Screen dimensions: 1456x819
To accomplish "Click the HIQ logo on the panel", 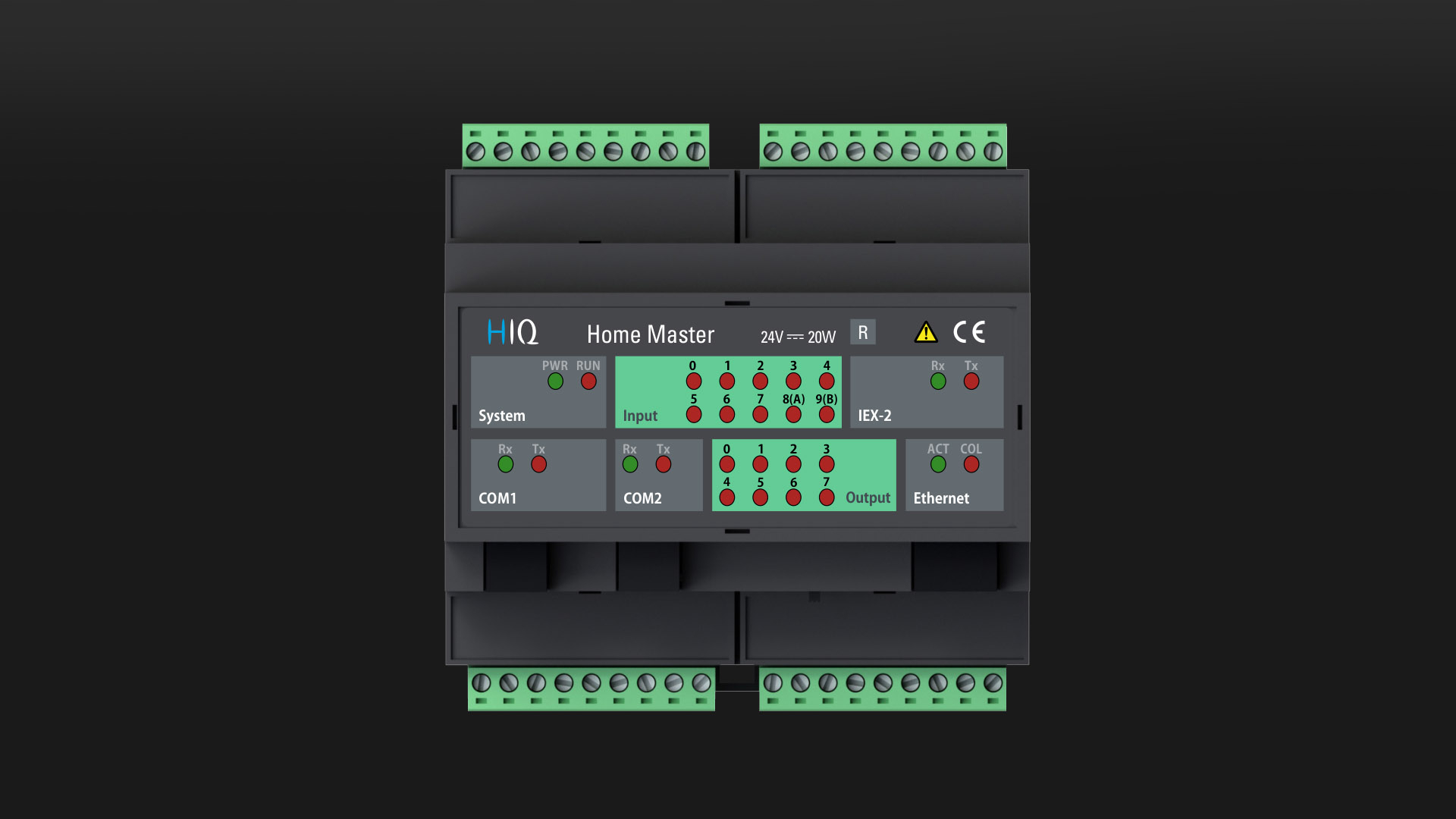I will click(513, 332).
